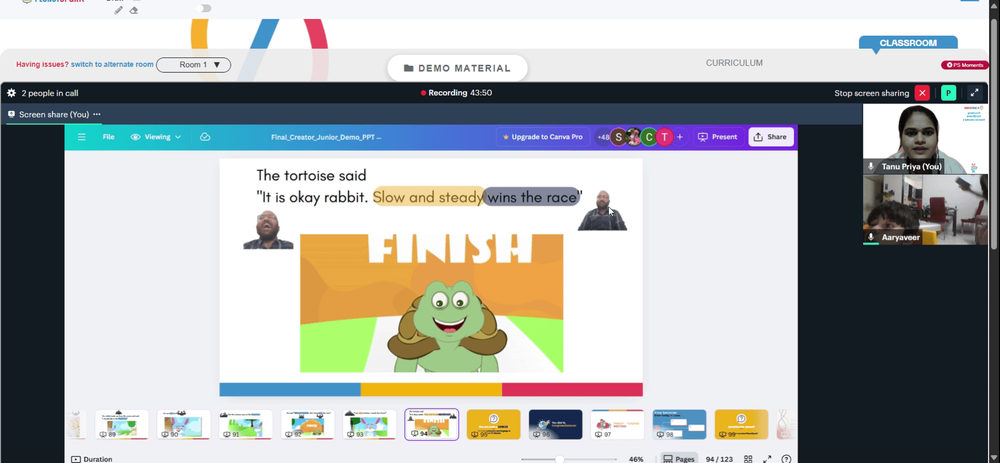
Task: Click the Canva Share button
Action: [770, 137]
